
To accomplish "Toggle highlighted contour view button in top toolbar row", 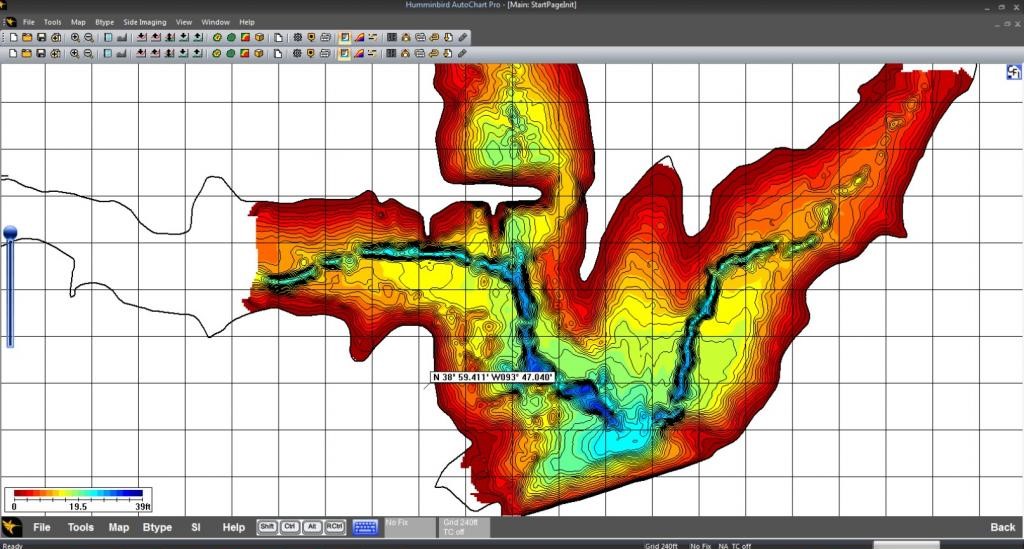I will (x=345, y=37).
